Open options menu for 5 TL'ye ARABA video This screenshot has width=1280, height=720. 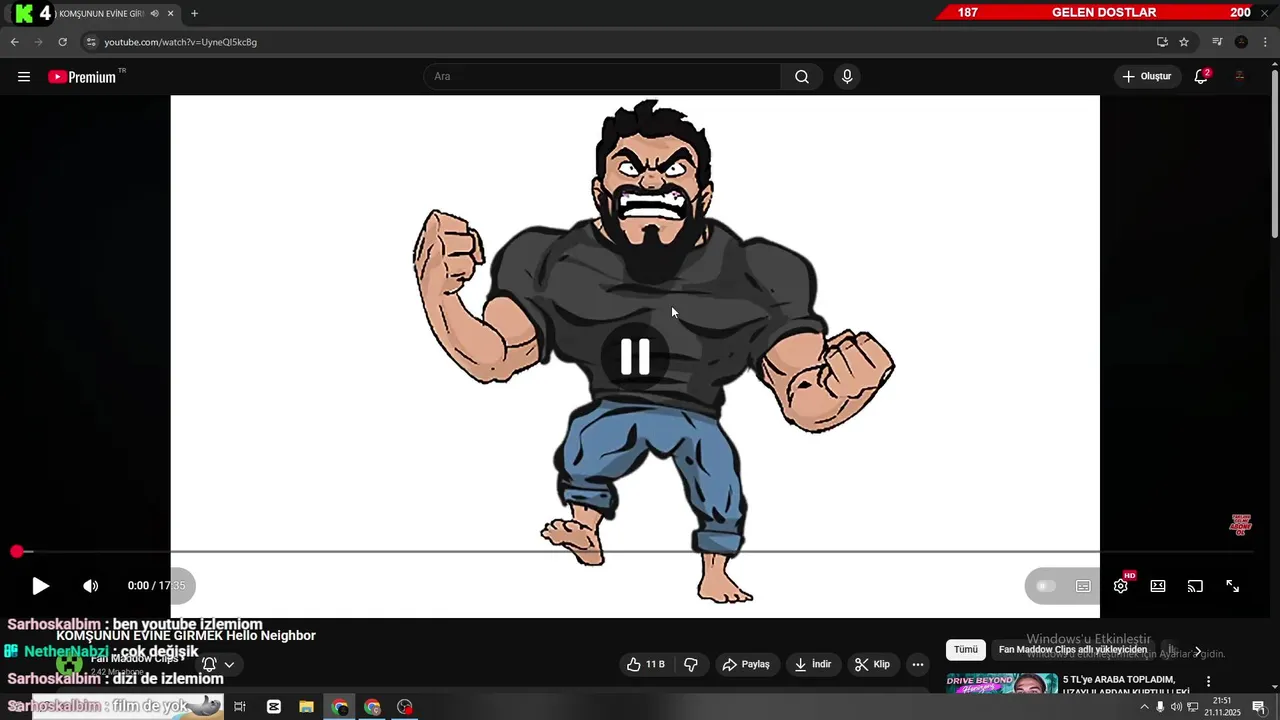coord(1209,681)
